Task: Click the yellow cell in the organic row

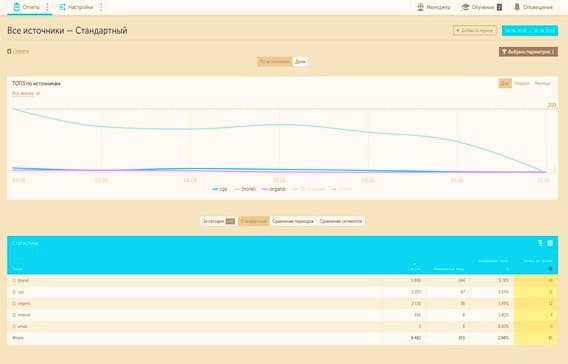Action: coord(536,304)
